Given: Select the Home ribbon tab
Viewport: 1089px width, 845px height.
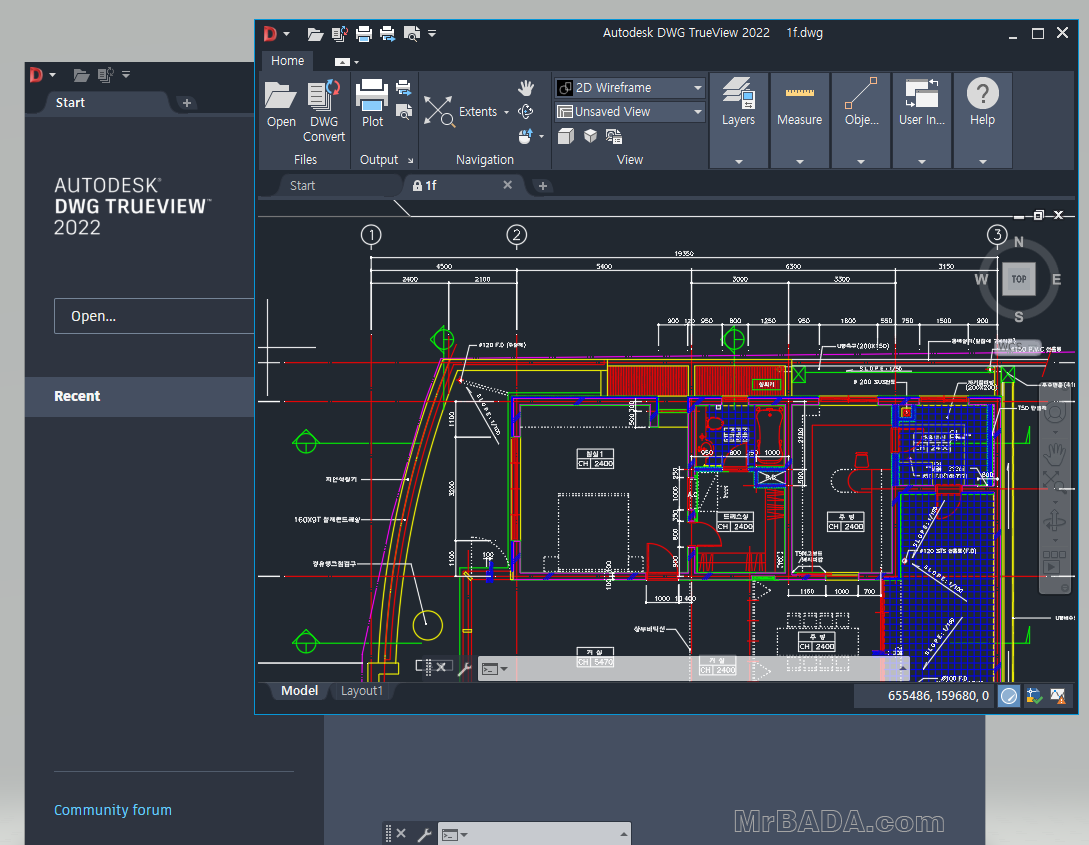Looking at the screenshot, I should (x=288, y=61).
